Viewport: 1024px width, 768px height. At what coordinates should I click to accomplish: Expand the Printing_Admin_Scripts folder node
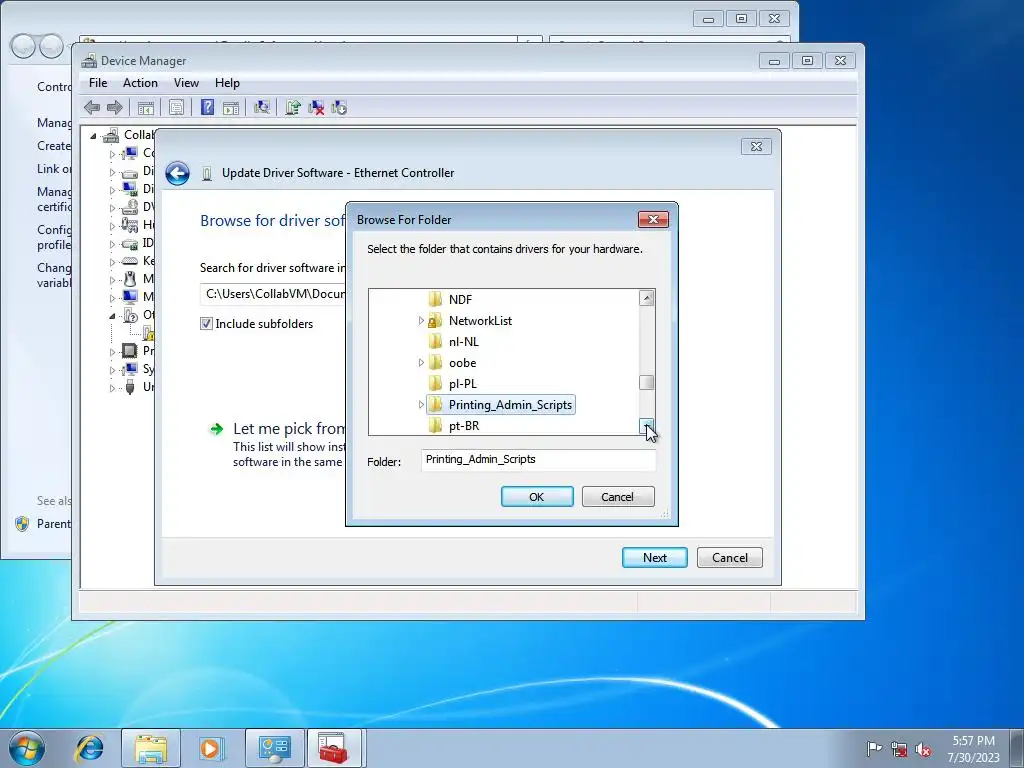click(x=421, y=405)
